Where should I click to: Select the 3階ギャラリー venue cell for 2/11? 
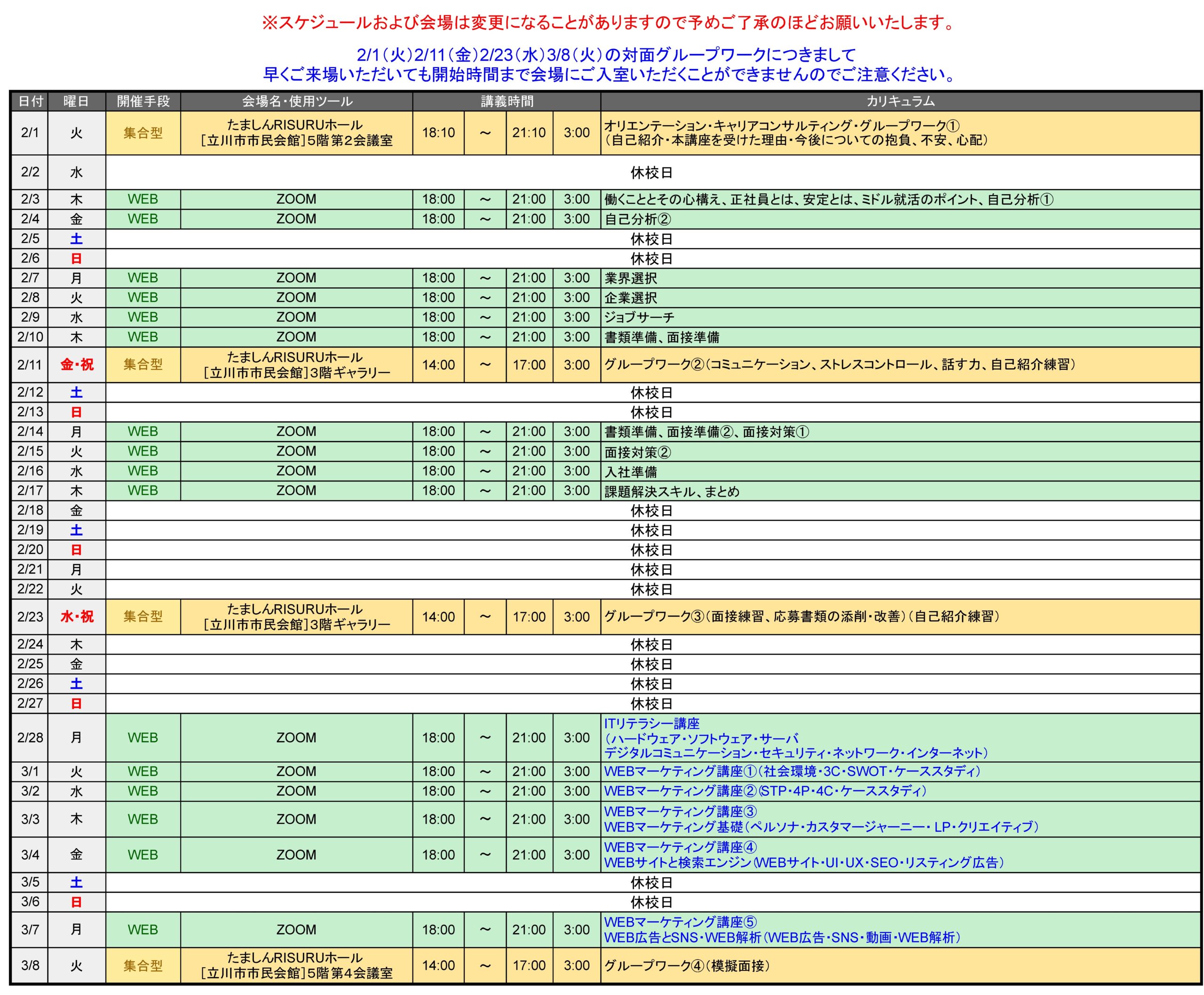(296, 364)
